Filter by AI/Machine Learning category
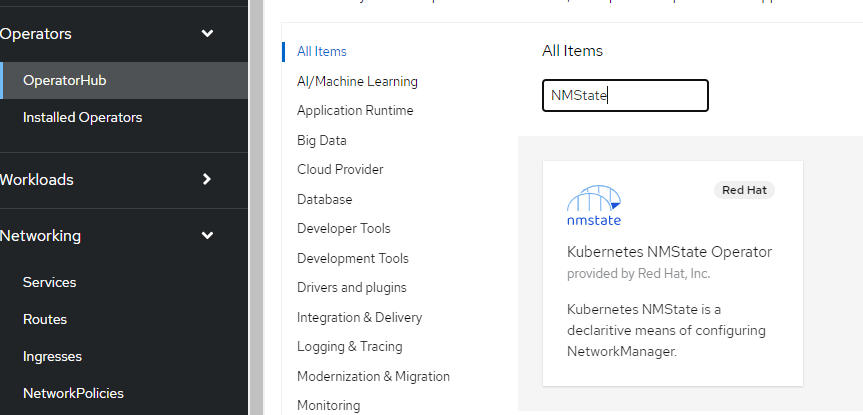 [x=357, y=81]
